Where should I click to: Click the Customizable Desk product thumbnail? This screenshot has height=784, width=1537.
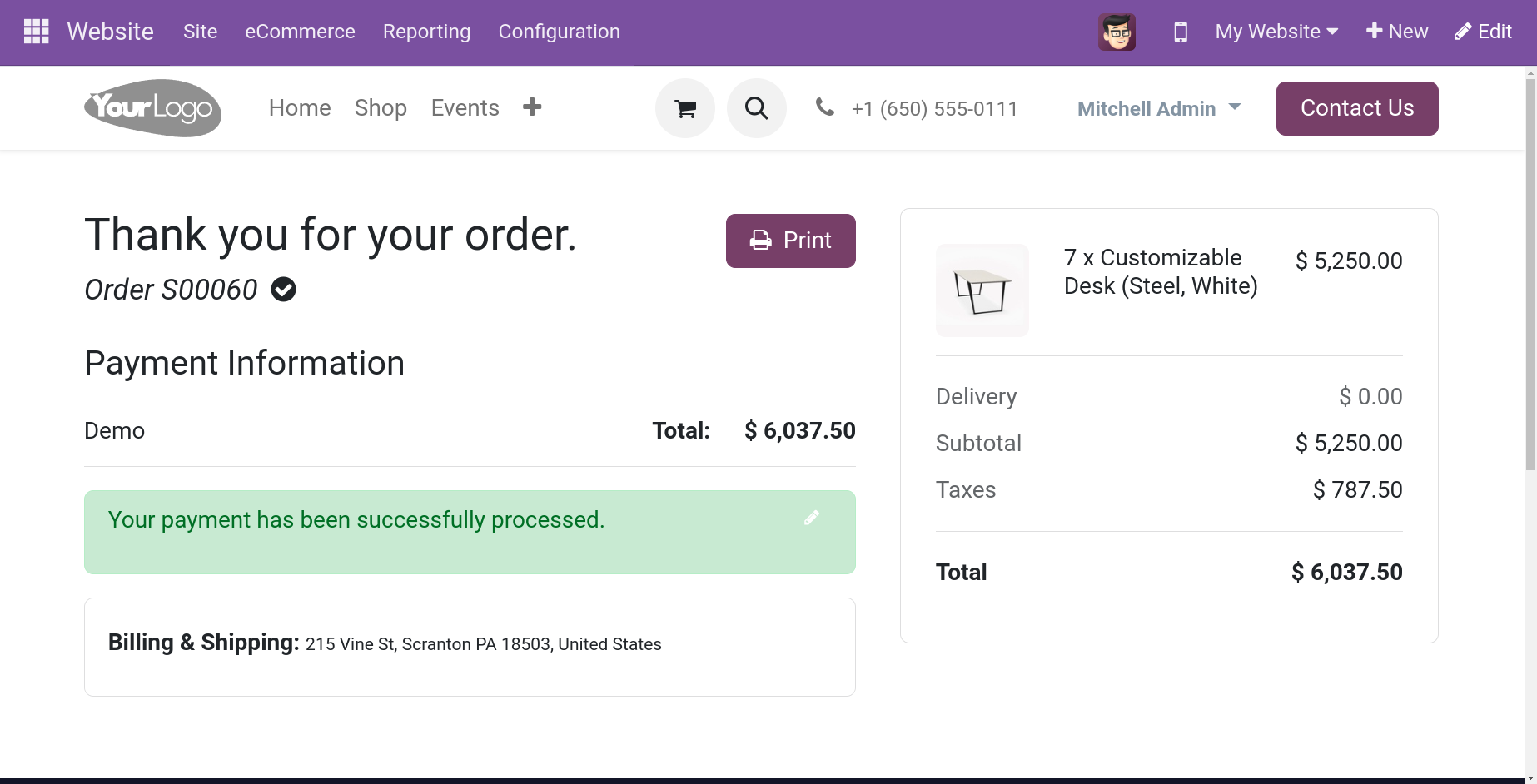point(982,290)
